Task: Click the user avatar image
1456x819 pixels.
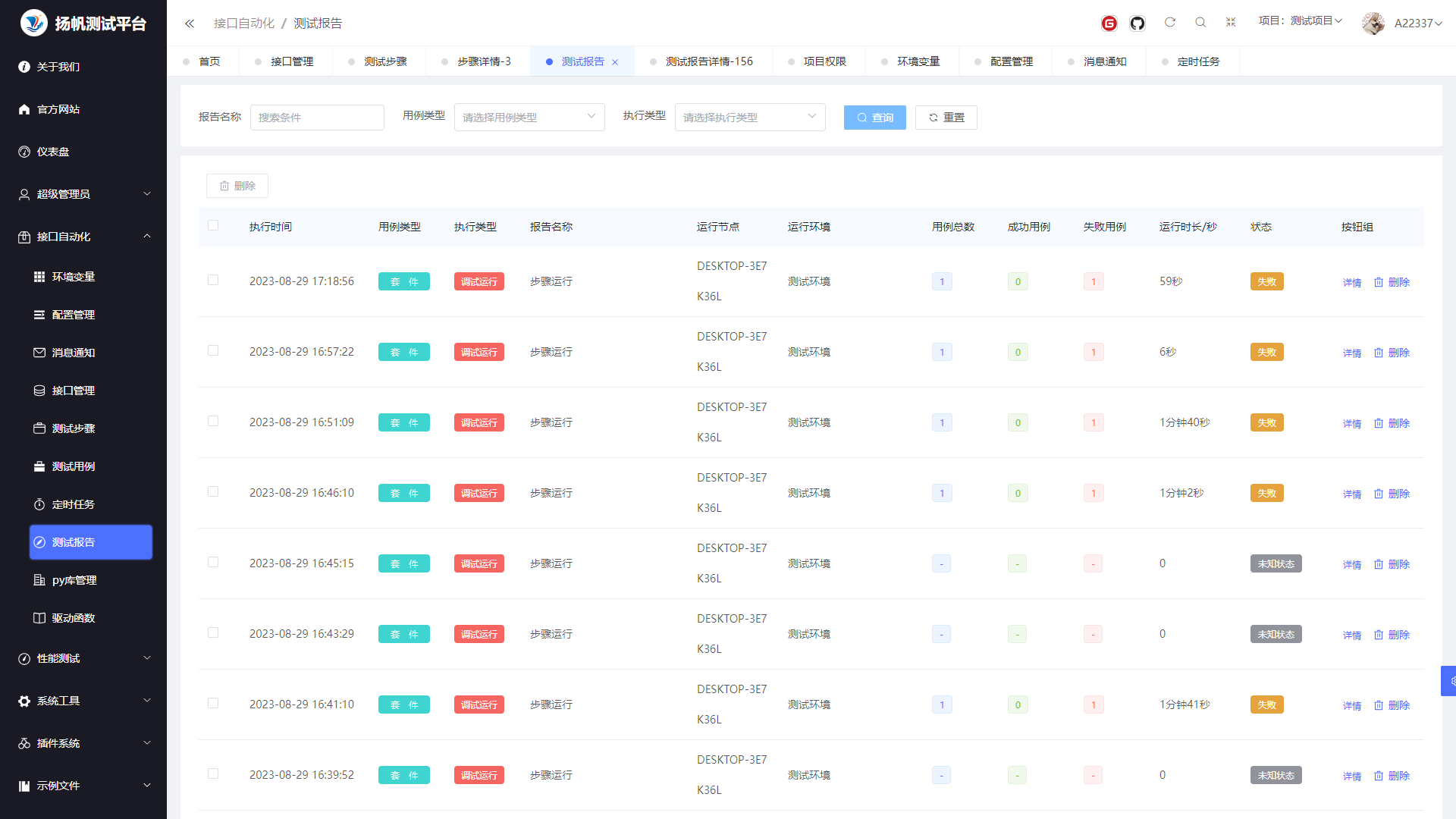Action: [1373, 24]
